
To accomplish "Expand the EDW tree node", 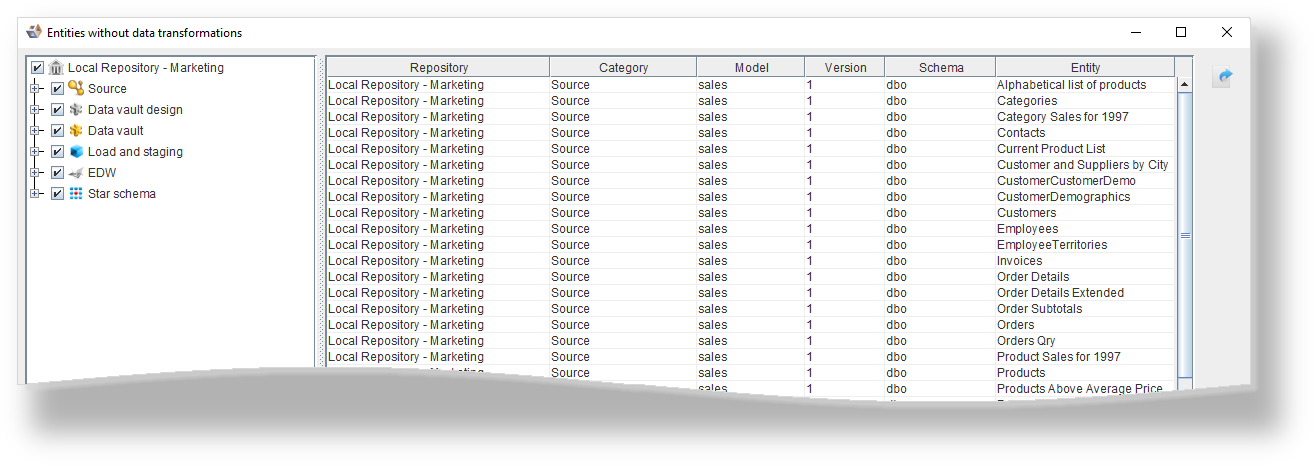I will pos(35,173).
